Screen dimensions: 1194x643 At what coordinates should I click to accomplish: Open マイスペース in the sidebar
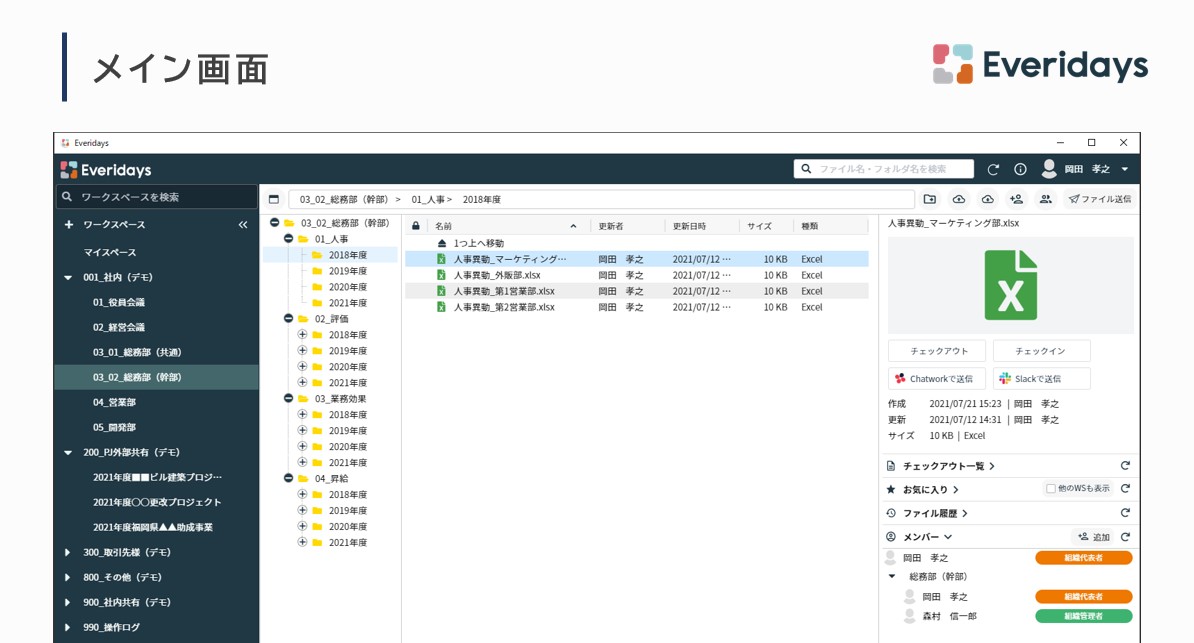pos(110,252)
